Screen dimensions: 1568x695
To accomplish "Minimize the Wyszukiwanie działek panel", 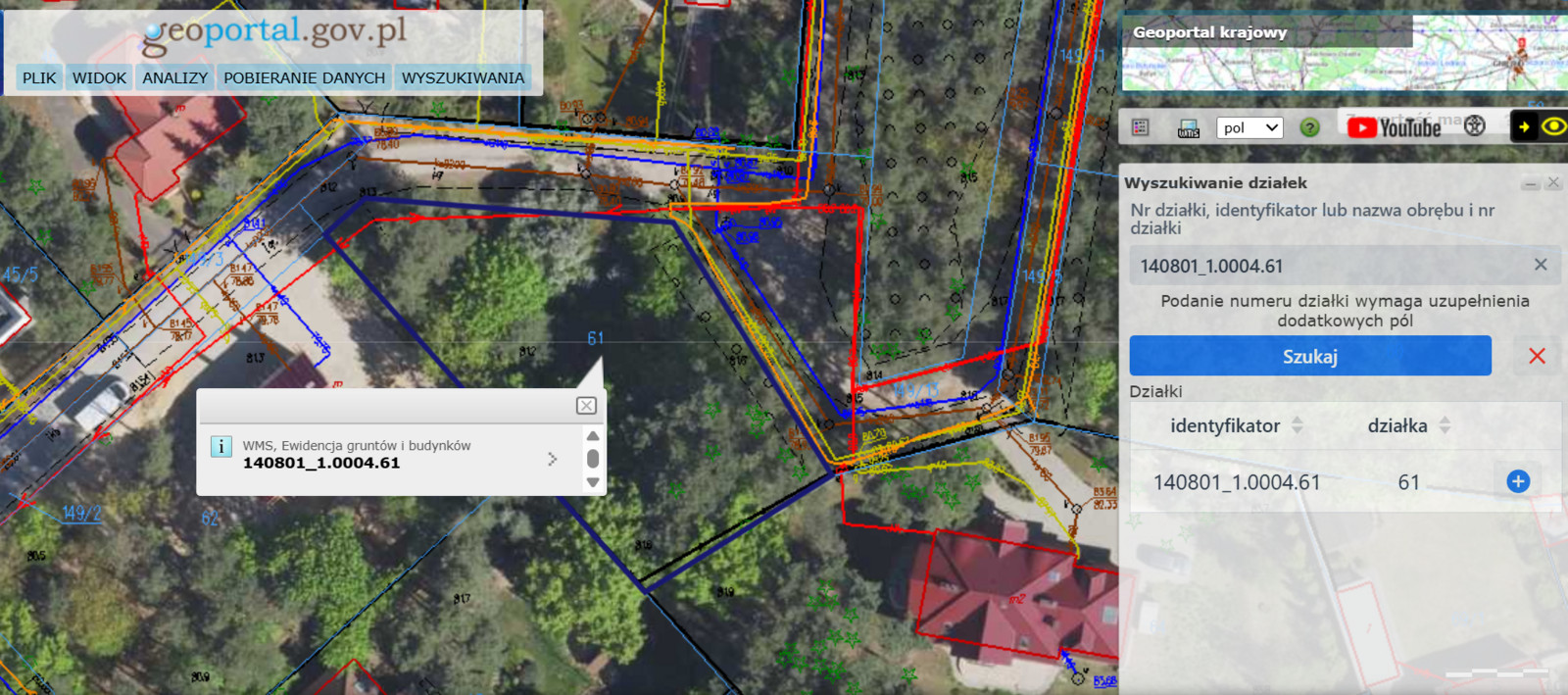I will (1530, 183).
